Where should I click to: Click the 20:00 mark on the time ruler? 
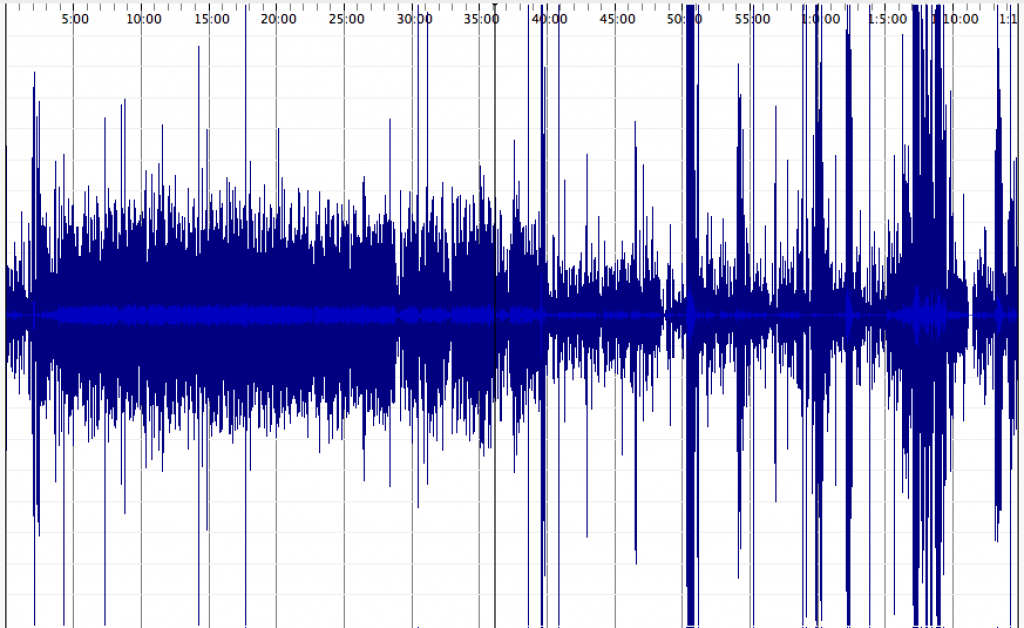coord(279,19)
